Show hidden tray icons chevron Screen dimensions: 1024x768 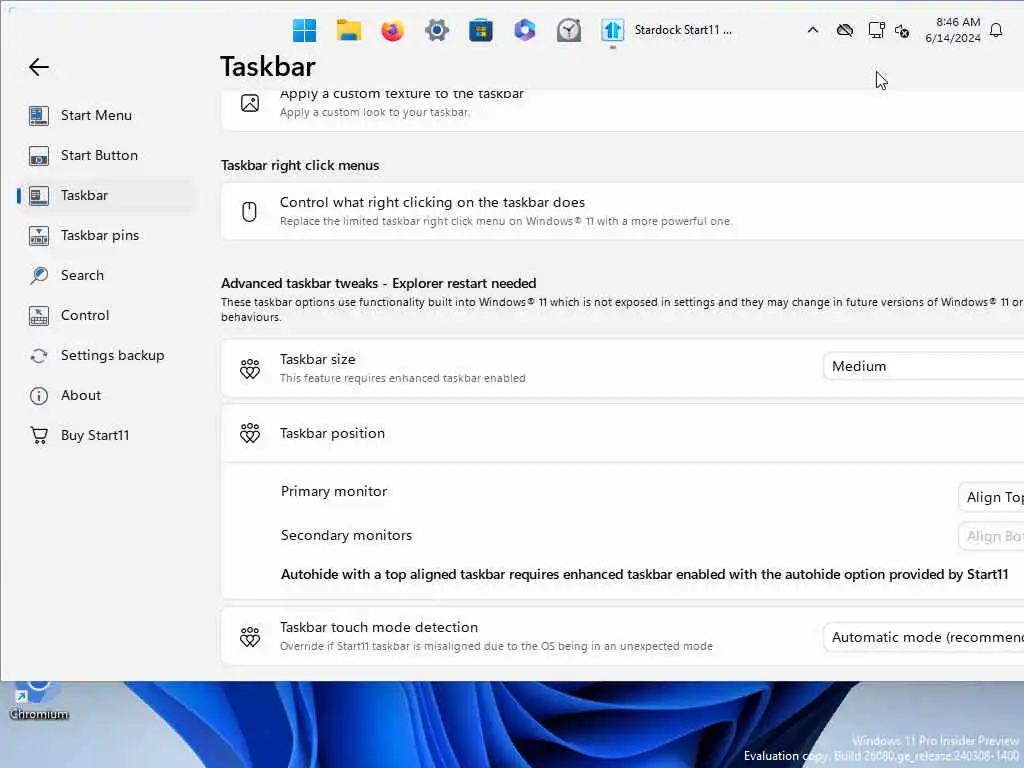click(x=812, y=30)
